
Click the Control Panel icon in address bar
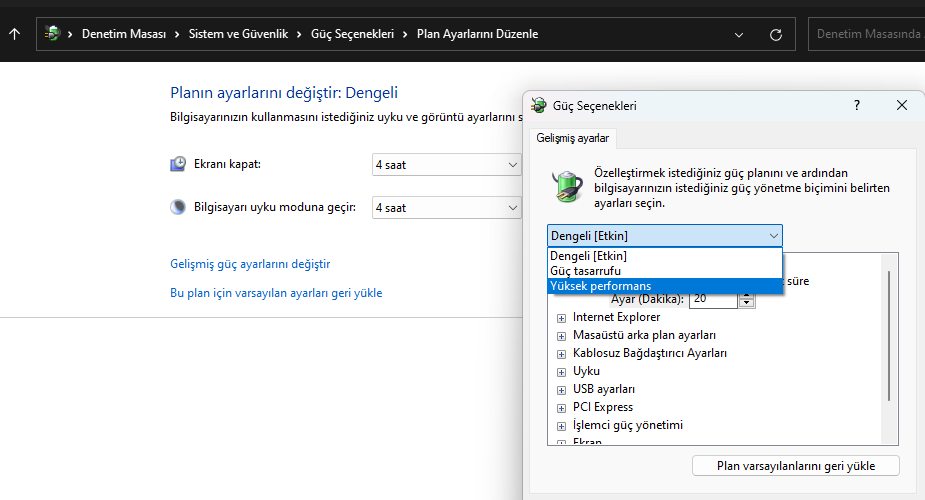tap(53, 34)
